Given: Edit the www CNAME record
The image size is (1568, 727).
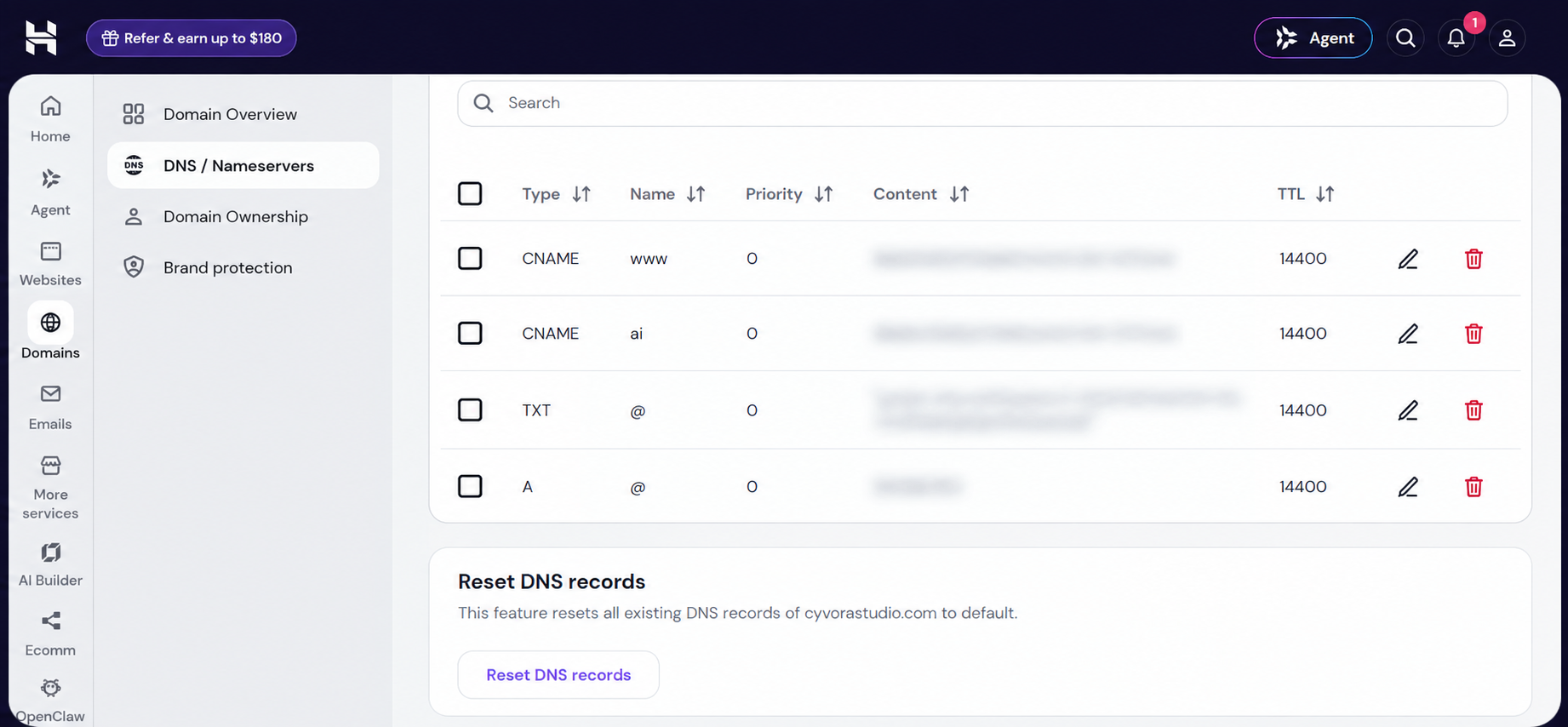Looking at the screenshot, I should (1408, 259).
